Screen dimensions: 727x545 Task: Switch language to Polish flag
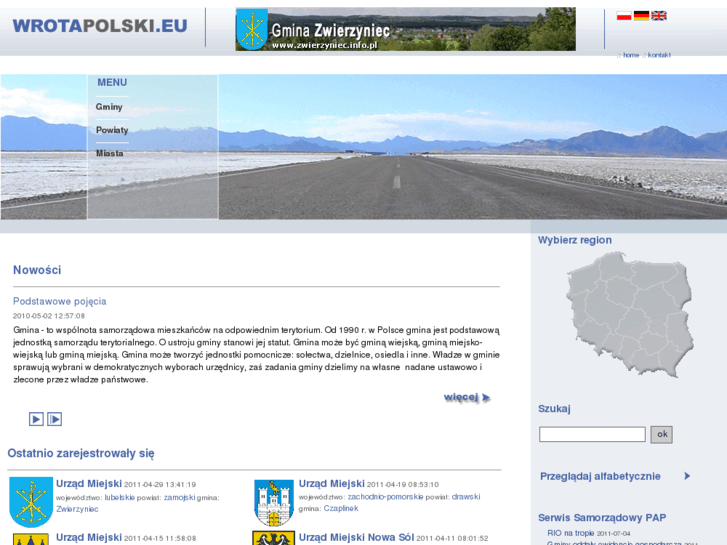(x=624, y=16)
